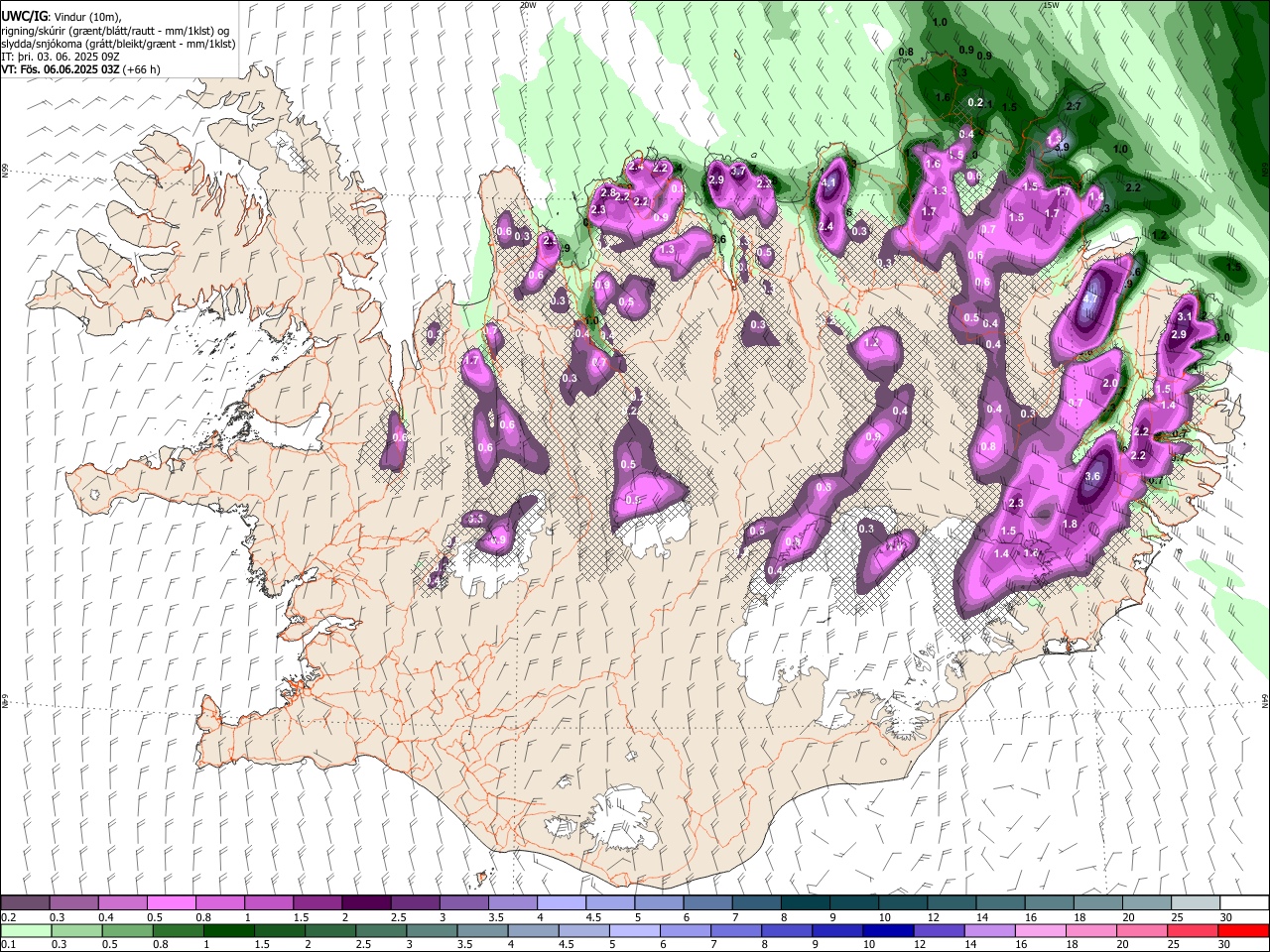Click the '2.7' value in the northeast

tap(1073, 106)
